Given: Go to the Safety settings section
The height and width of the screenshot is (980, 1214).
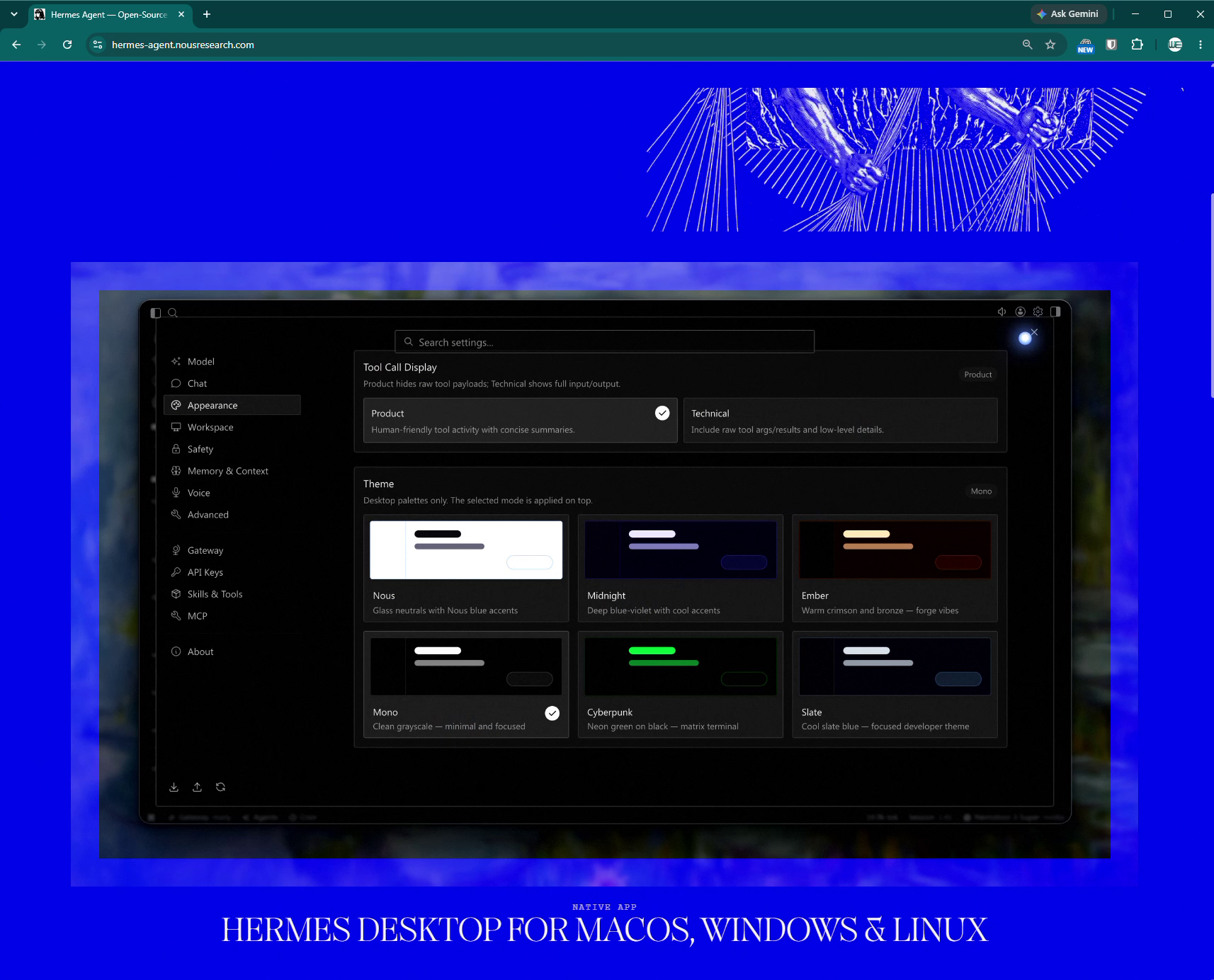Looking at the screenshot, I should pyautogui.click(x=232, y=449).
